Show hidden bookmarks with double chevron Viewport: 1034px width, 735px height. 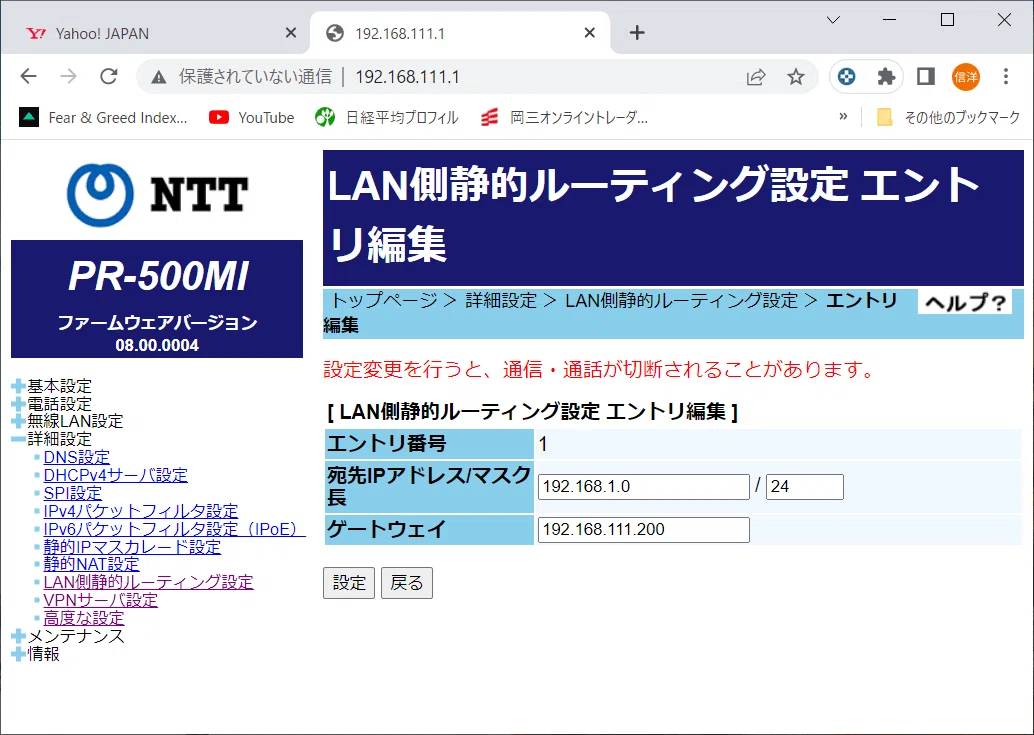tap(843, 117)
